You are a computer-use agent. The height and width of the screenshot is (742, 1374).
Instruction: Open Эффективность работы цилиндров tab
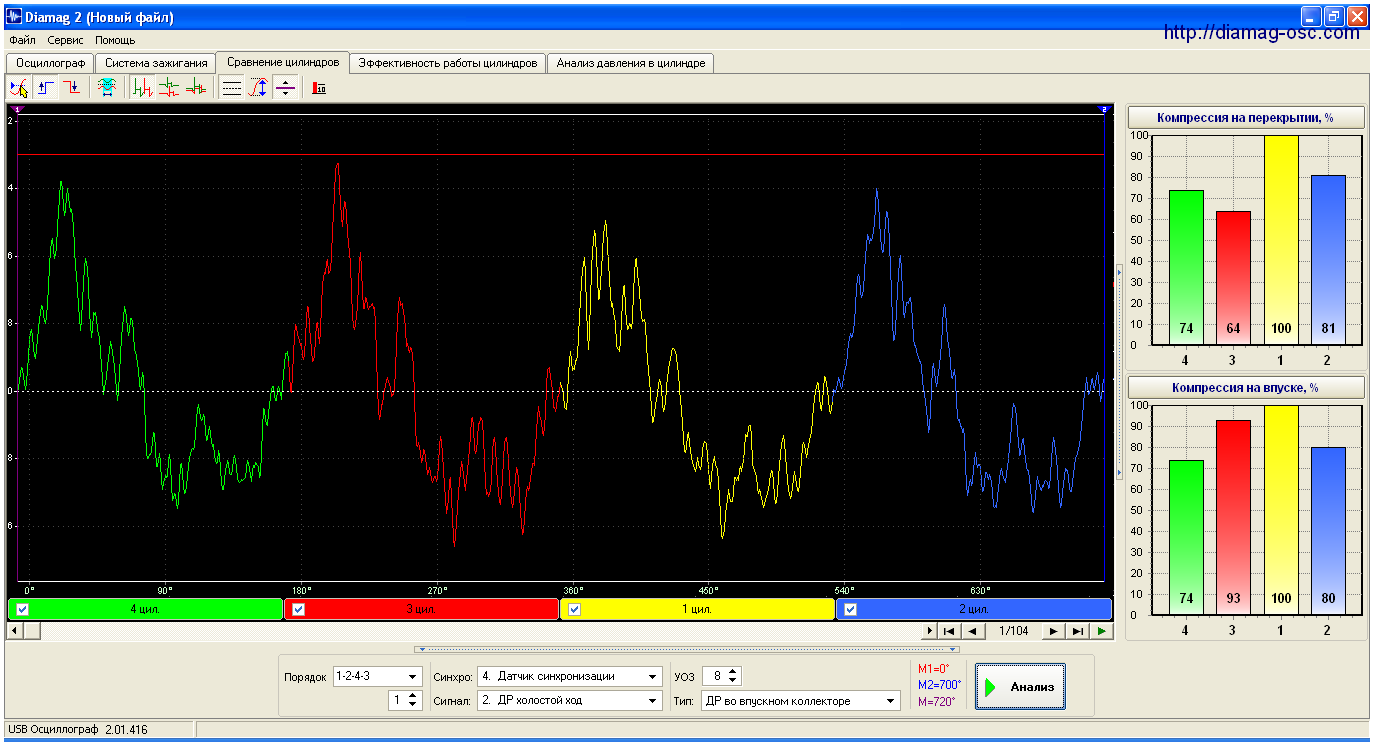448,63
